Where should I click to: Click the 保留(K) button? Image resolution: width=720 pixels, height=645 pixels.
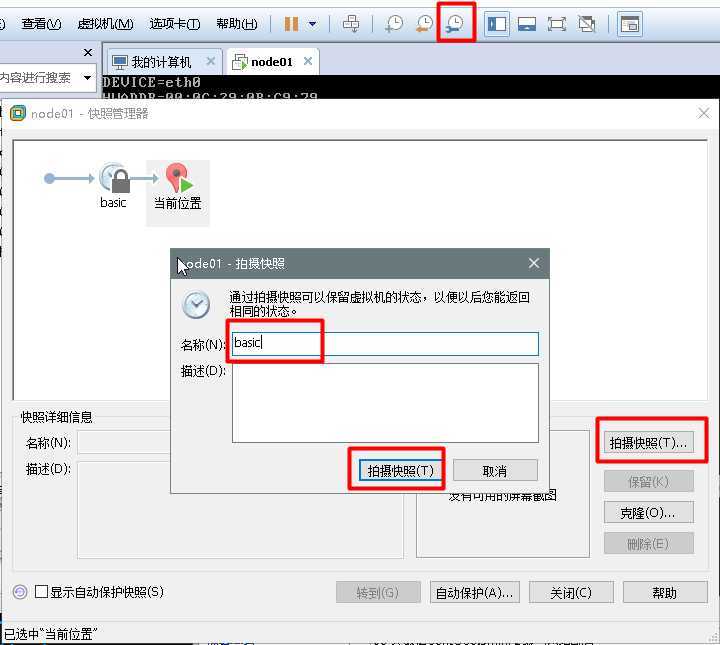pos(648,481)
